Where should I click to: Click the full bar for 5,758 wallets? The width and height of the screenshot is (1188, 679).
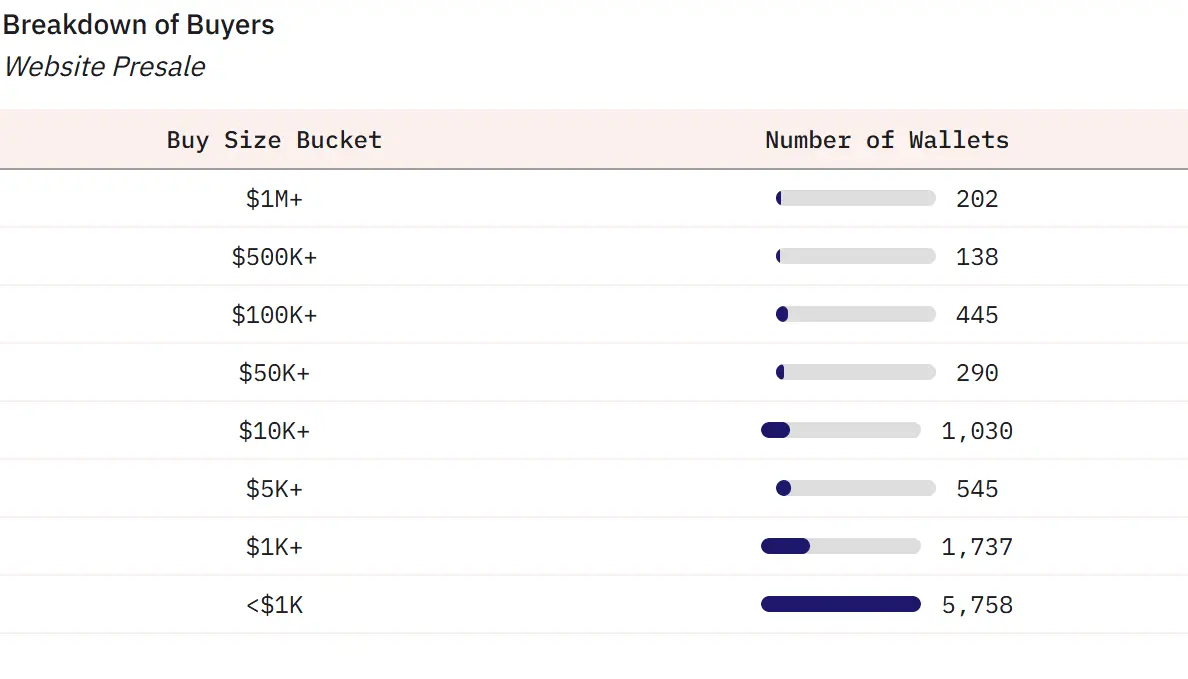(840, 604)
